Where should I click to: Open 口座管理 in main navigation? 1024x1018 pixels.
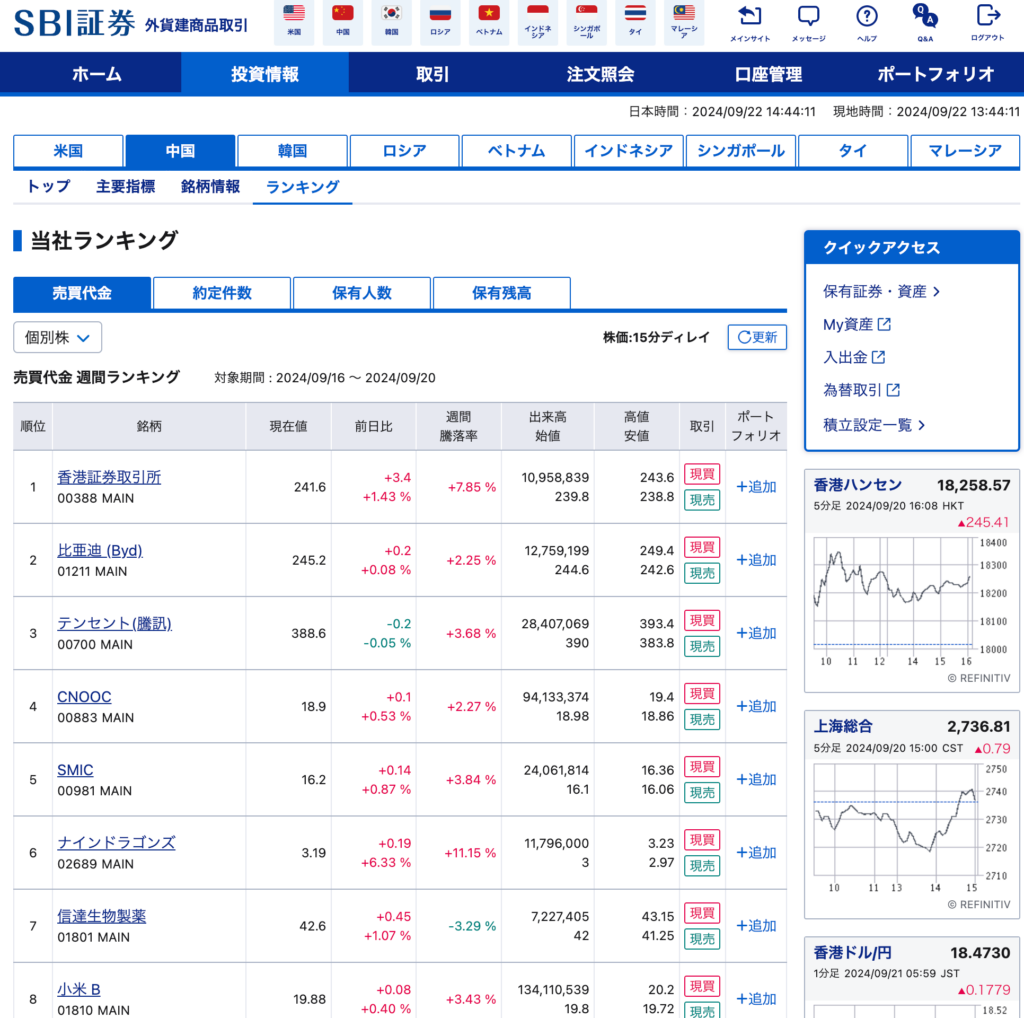tap(768, 74)
